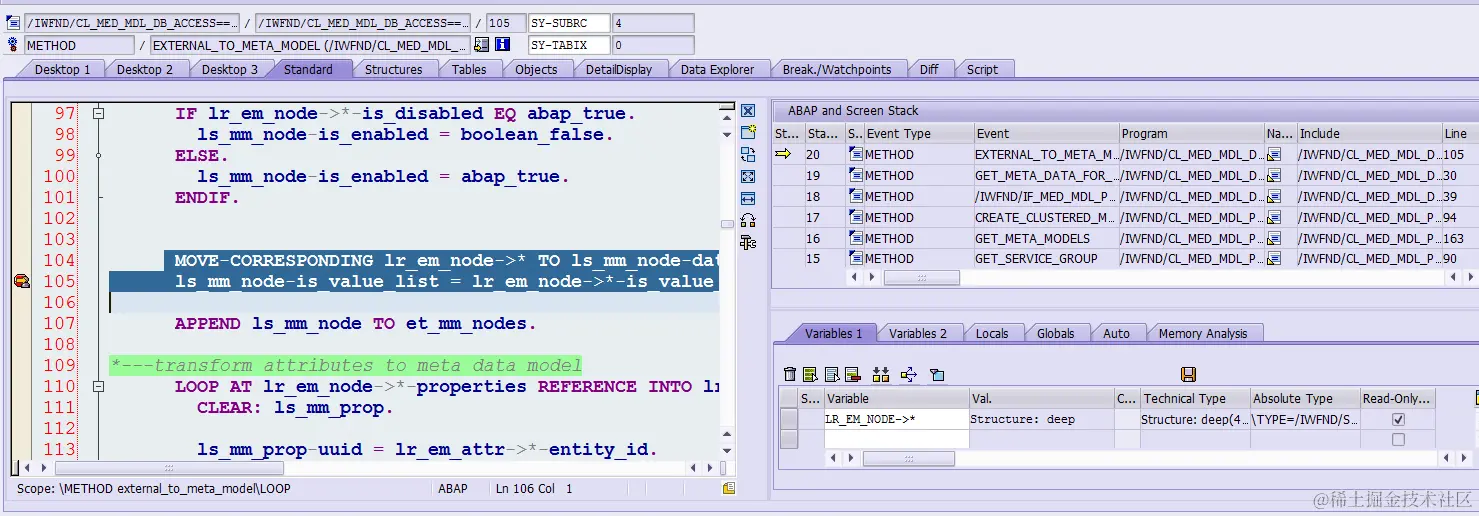Click the source icon in stack row 20
The width and height of the screenshot is (1479, 516).
855,154
